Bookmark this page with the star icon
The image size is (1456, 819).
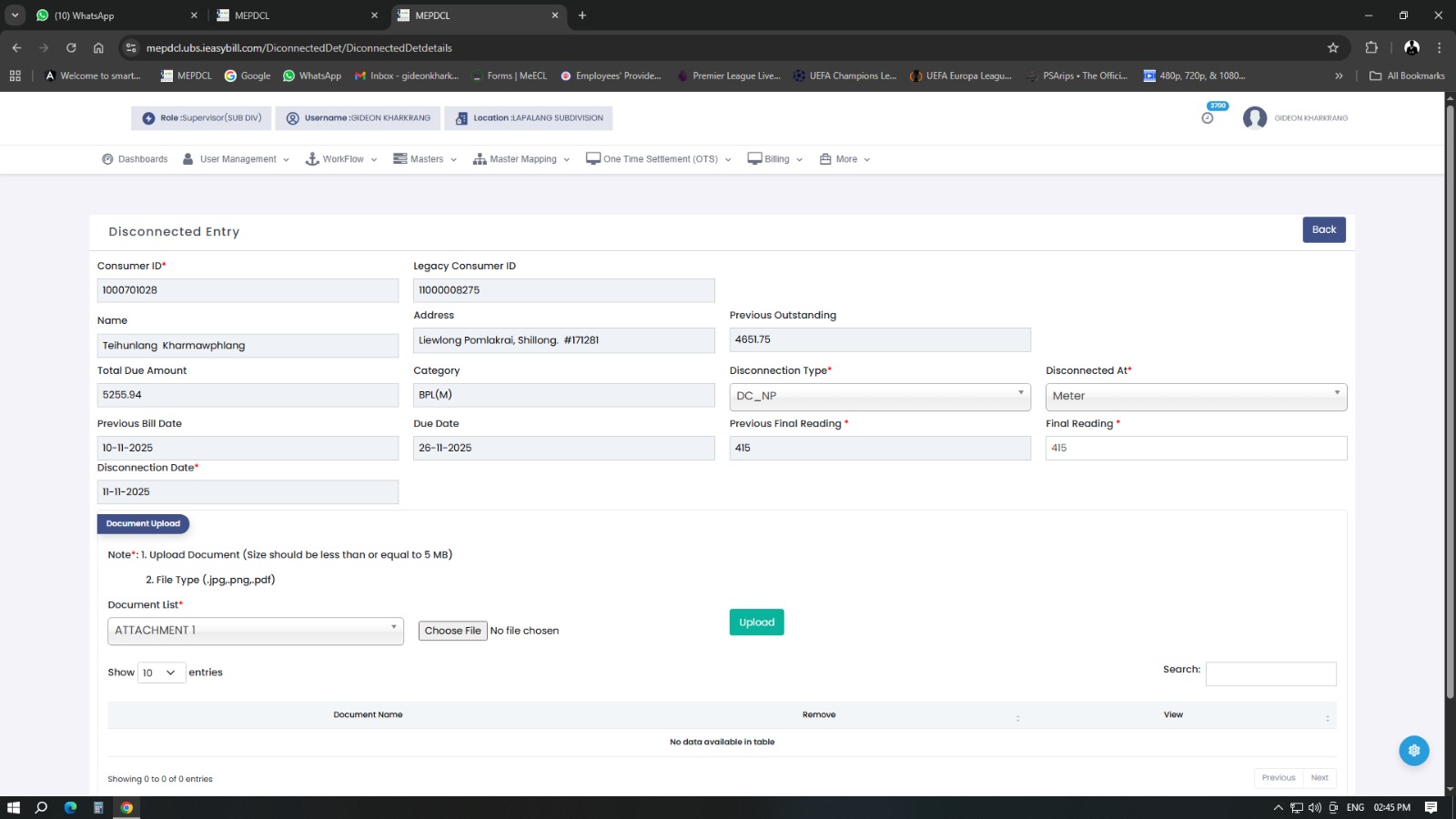1333,48
